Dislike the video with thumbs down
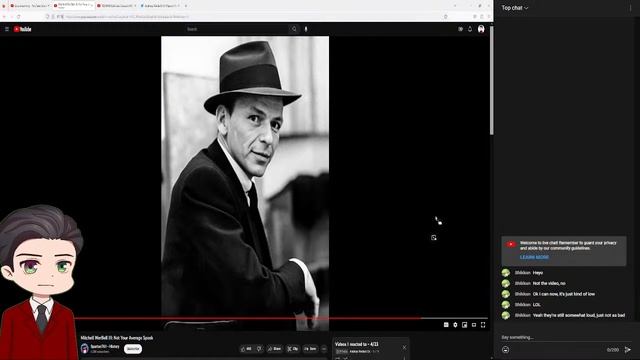The height and width of the screenshot is (360, 640). coord(259,349)
